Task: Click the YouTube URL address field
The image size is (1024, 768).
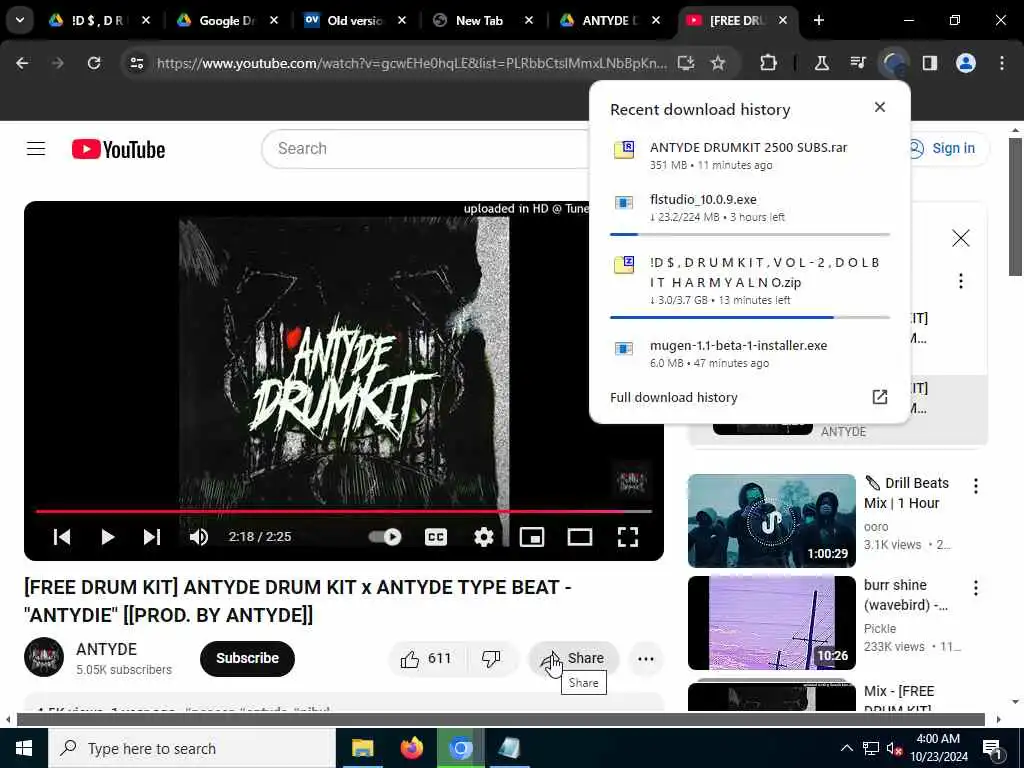Action: [411, 63]
